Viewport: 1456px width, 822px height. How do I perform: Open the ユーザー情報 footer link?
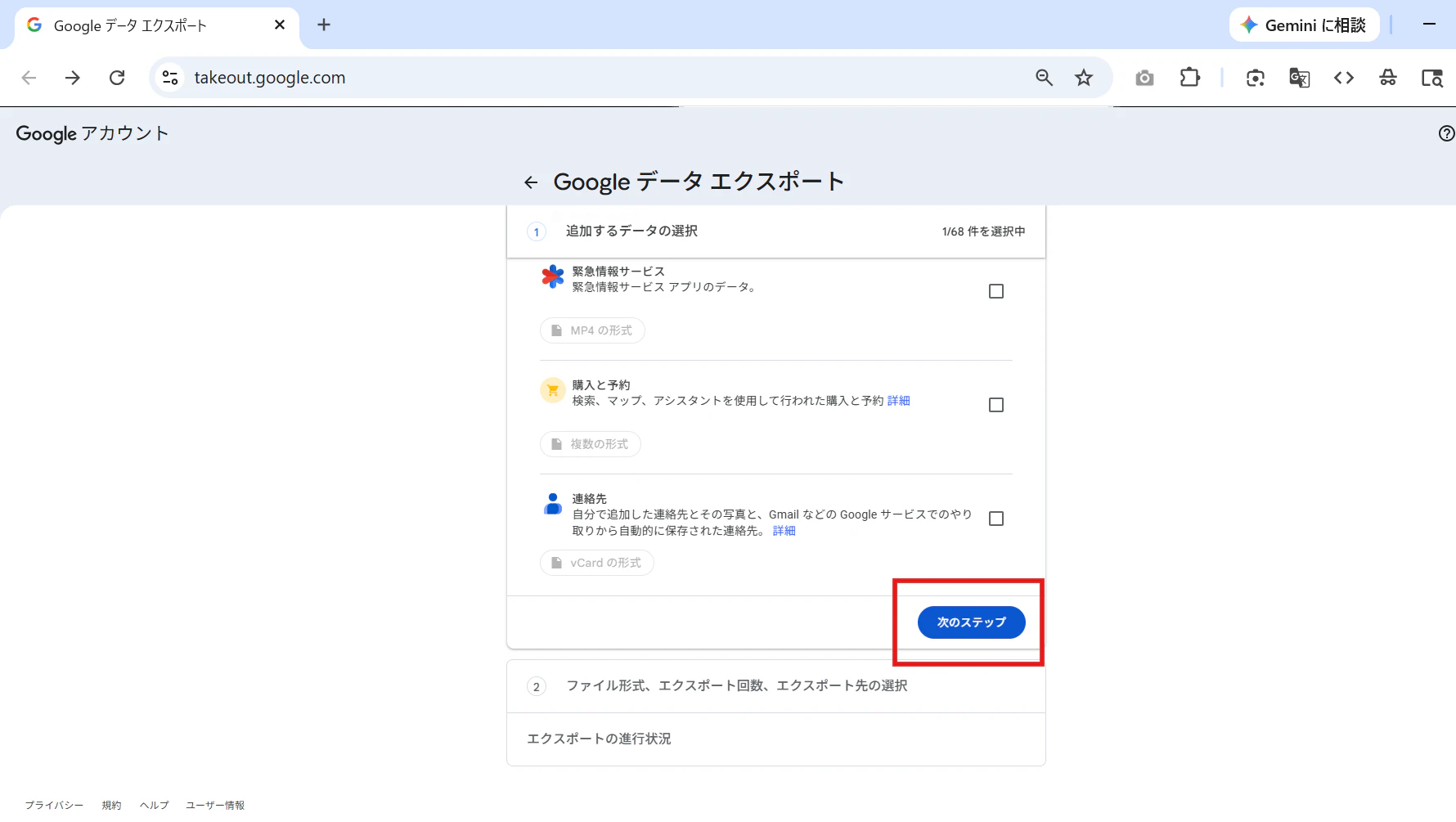click(215, 806)
